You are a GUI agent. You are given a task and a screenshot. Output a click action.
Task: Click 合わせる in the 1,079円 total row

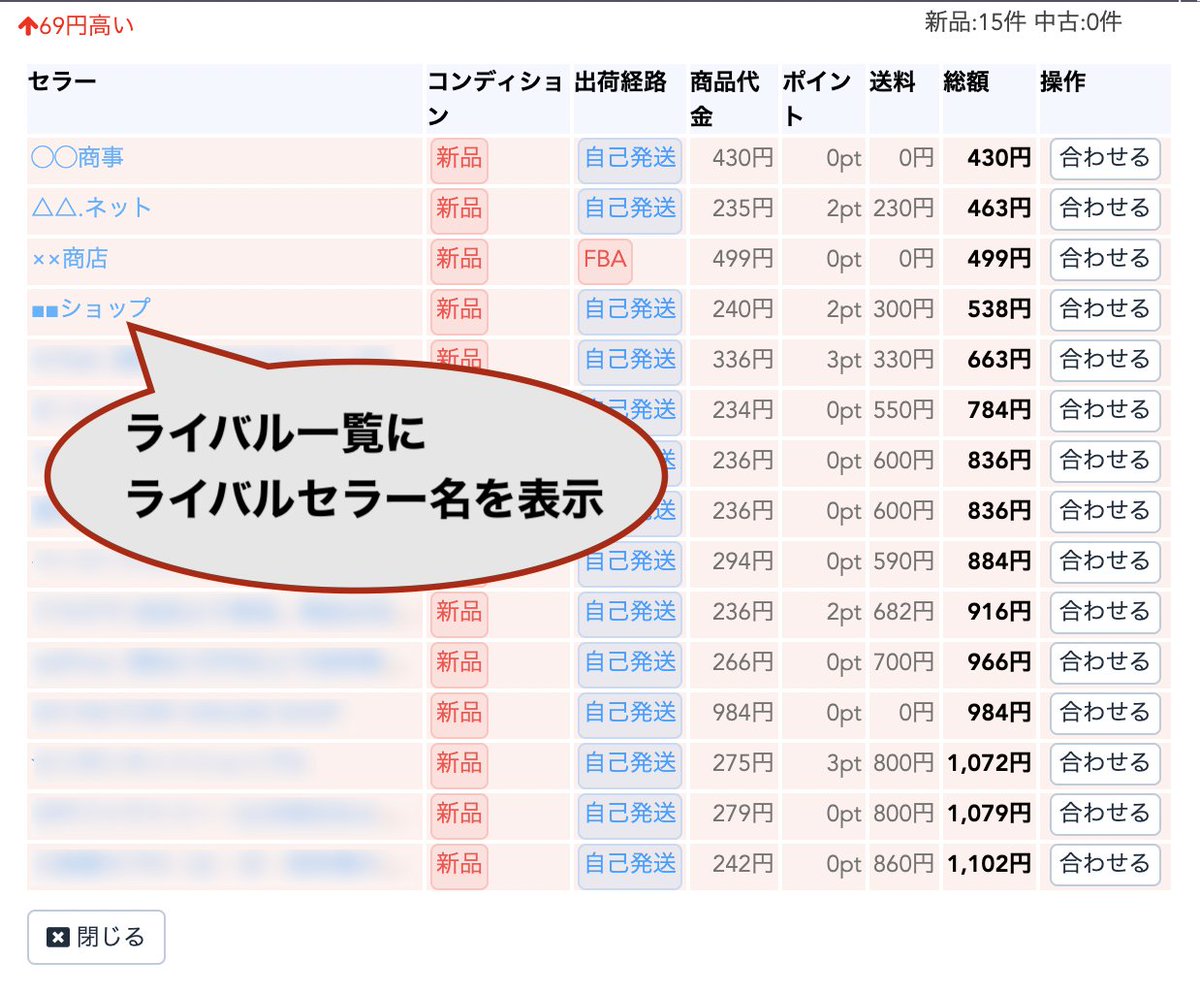[1105, 813]
